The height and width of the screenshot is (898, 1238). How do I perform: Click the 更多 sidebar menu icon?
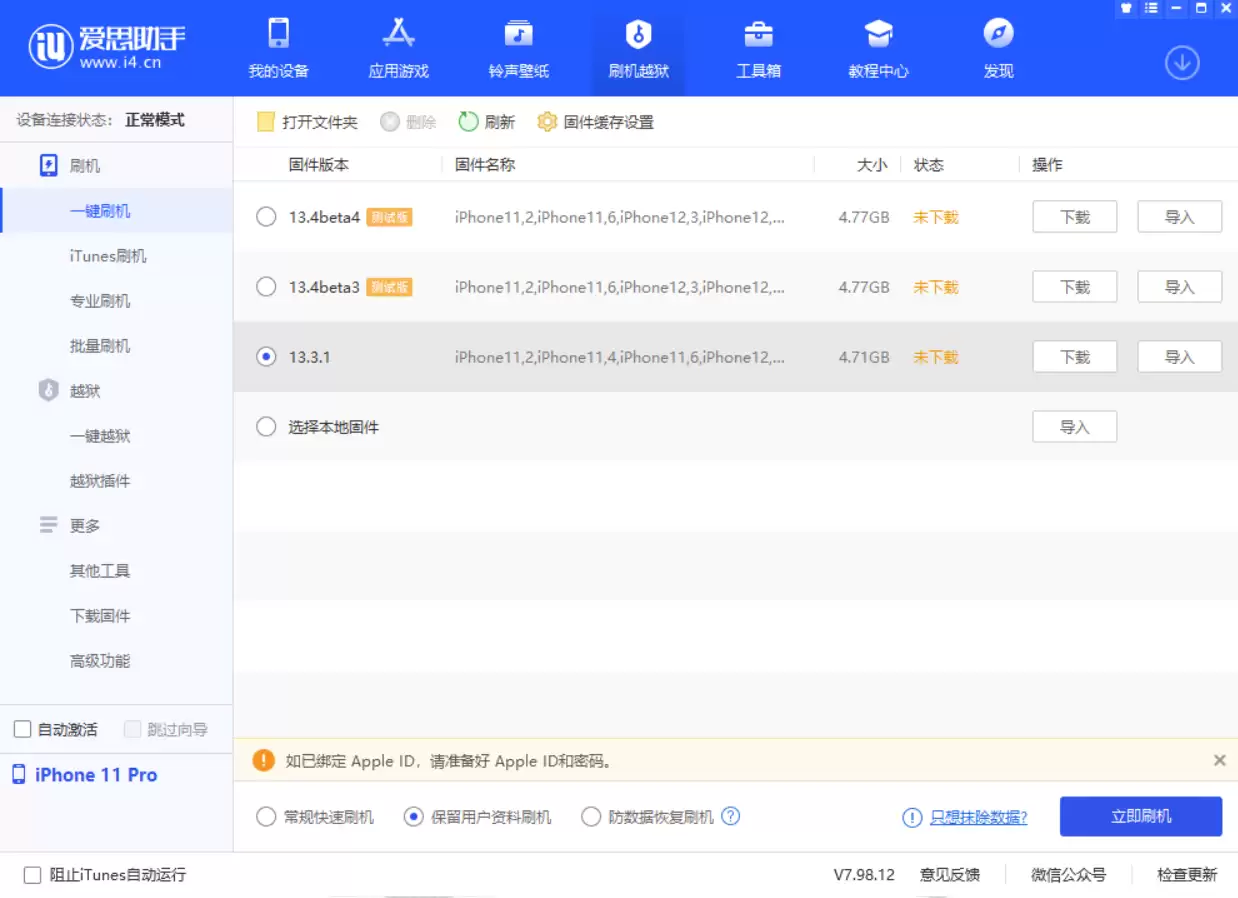tap(49, 525)
